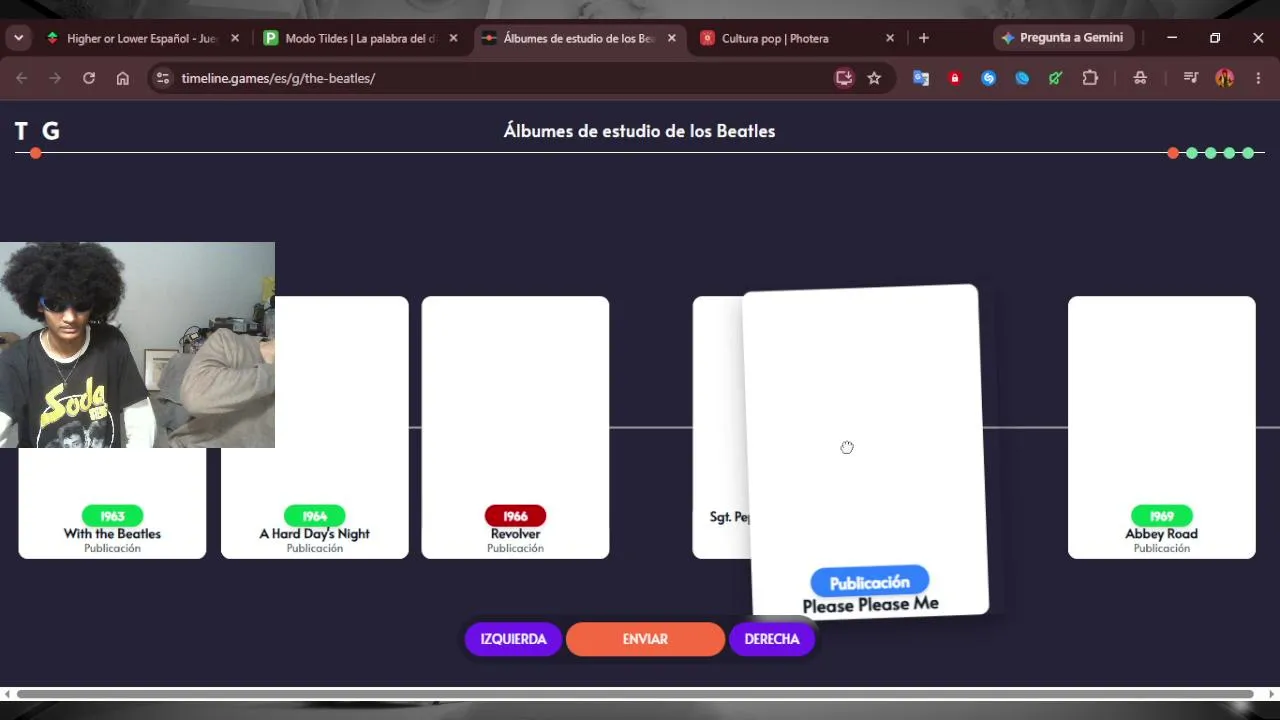The height and width of the screenshot is (720, 1280).
Task: Open the media controls playlist icon
Action: pyautogui.click(x=1190, y=78)
